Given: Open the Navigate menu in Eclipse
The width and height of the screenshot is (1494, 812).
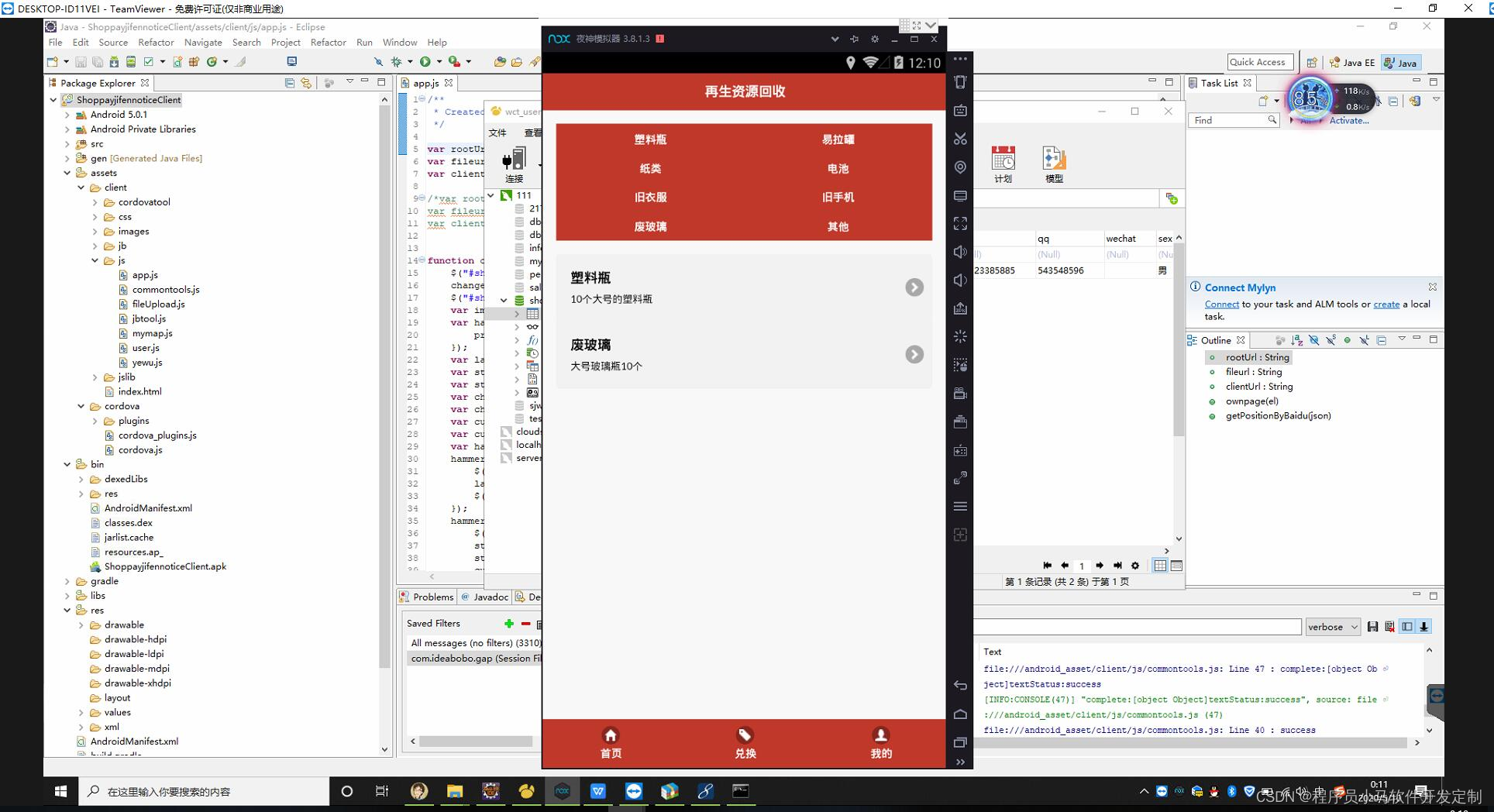Looking at the screenshot, I should (x=203, y=43).
